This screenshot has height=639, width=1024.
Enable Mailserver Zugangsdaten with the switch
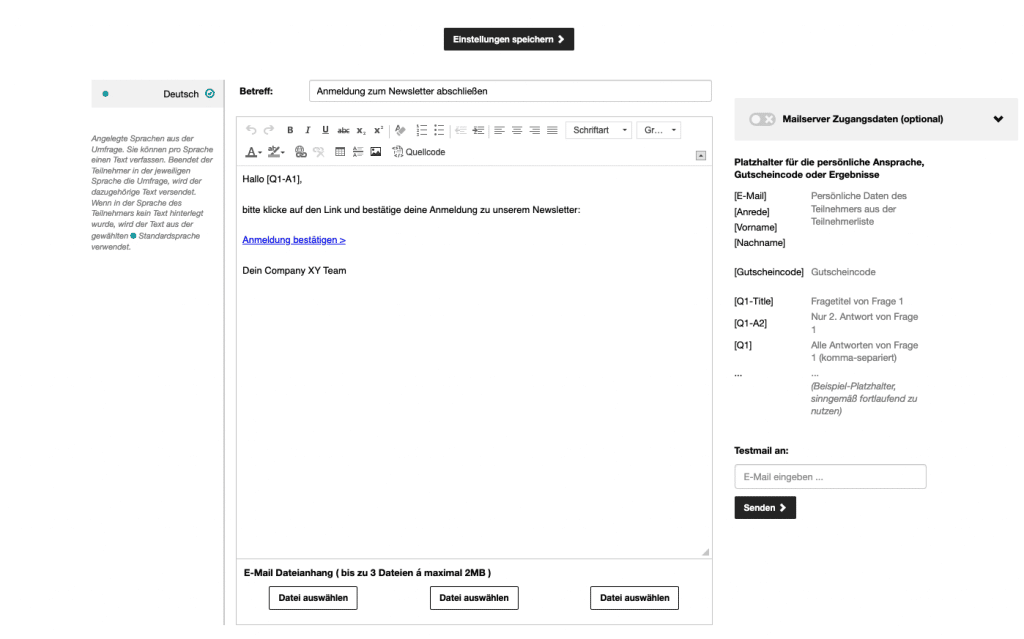click(761, 118)
